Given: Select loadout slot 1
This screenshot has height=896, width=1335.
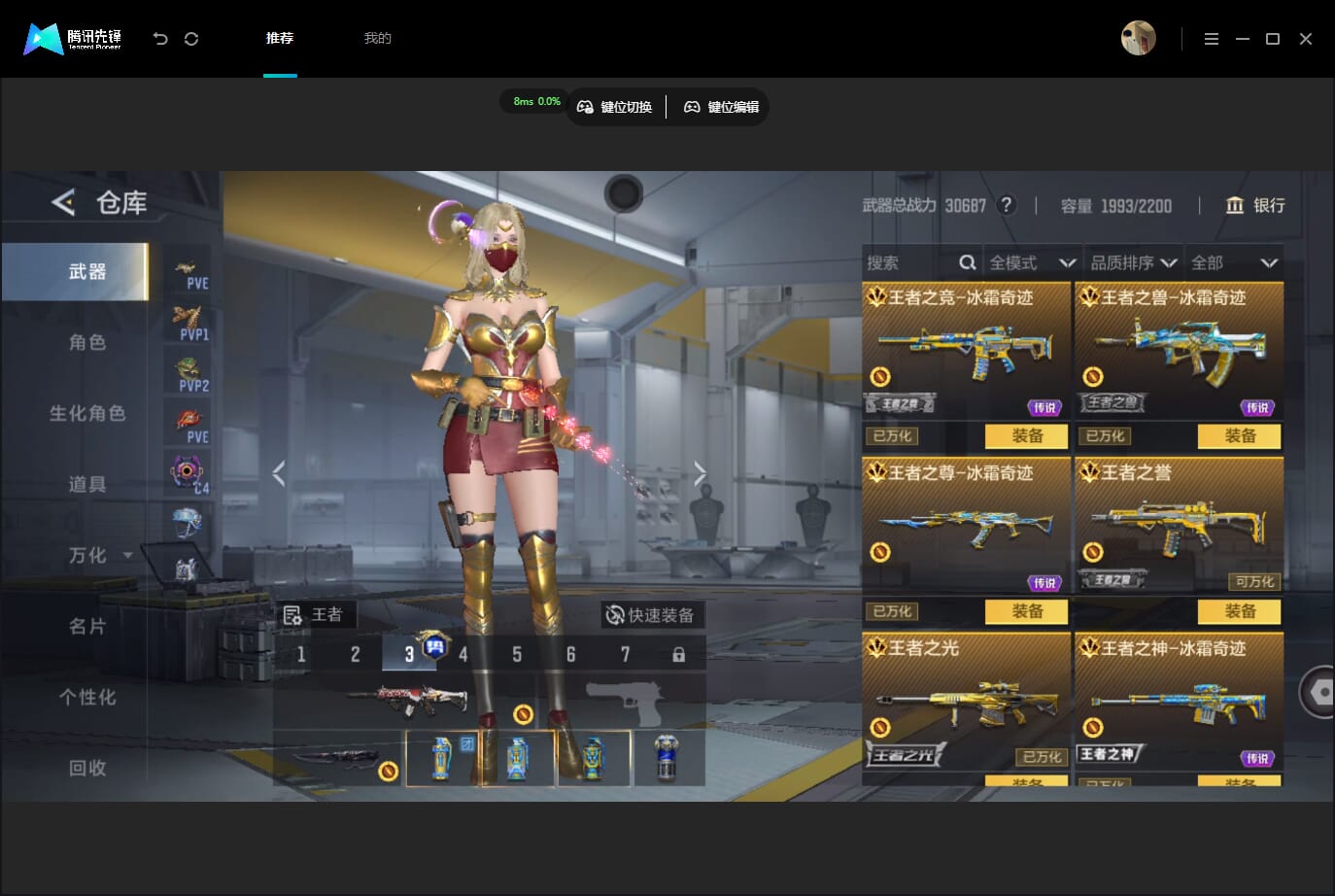Looking at the screenshot, I should (301, 654).
